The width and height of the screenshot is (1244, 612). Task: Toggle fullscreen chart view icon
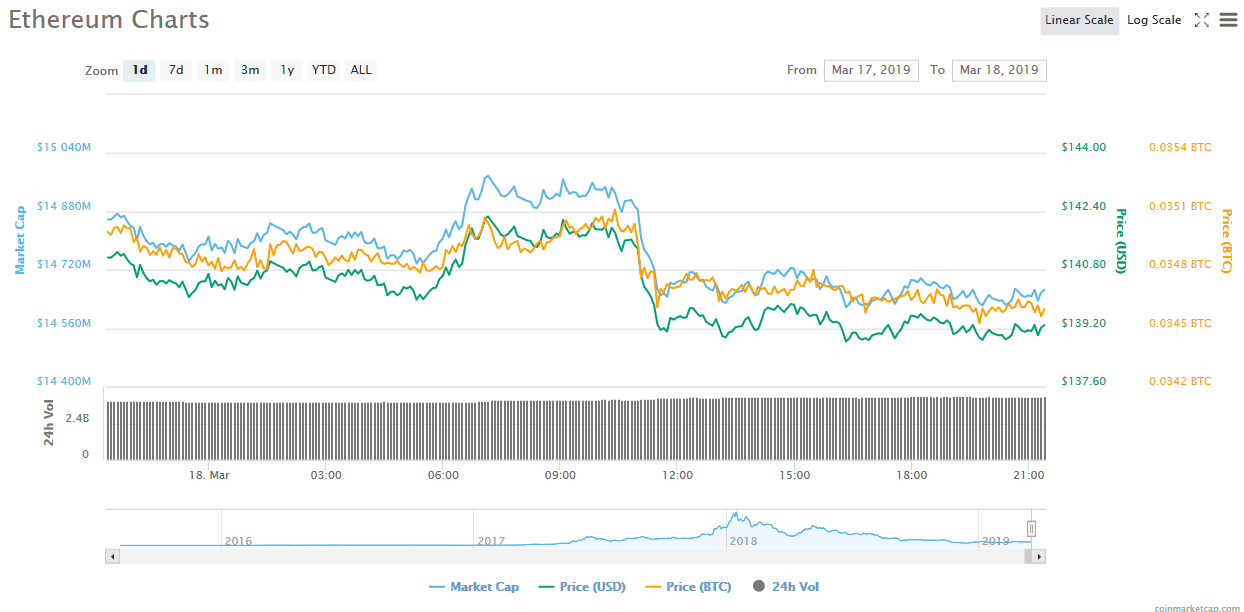tap(1202, 20)
